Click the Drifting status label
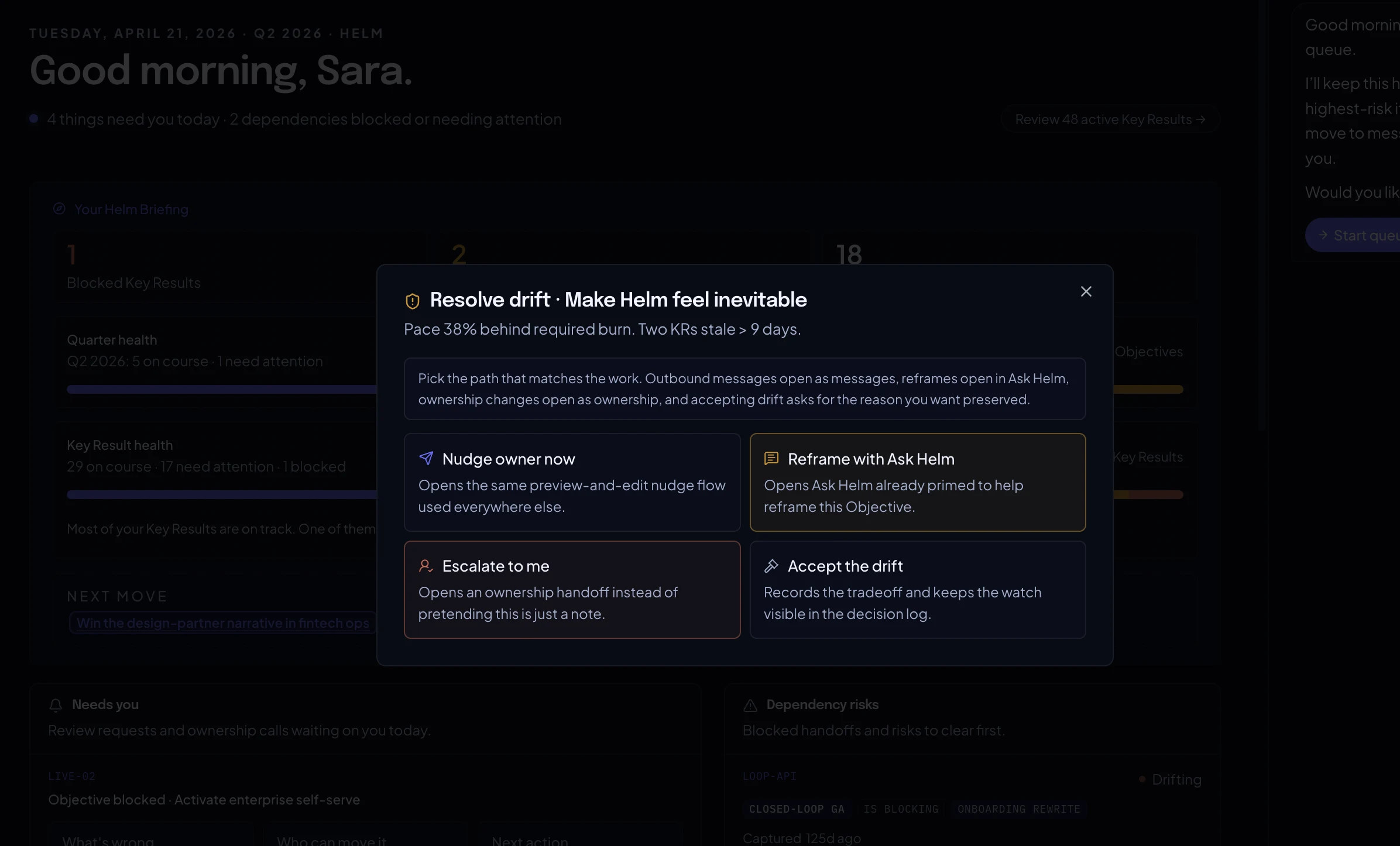Screen dimensions: 1400x846 click(x=1176, y=779)
